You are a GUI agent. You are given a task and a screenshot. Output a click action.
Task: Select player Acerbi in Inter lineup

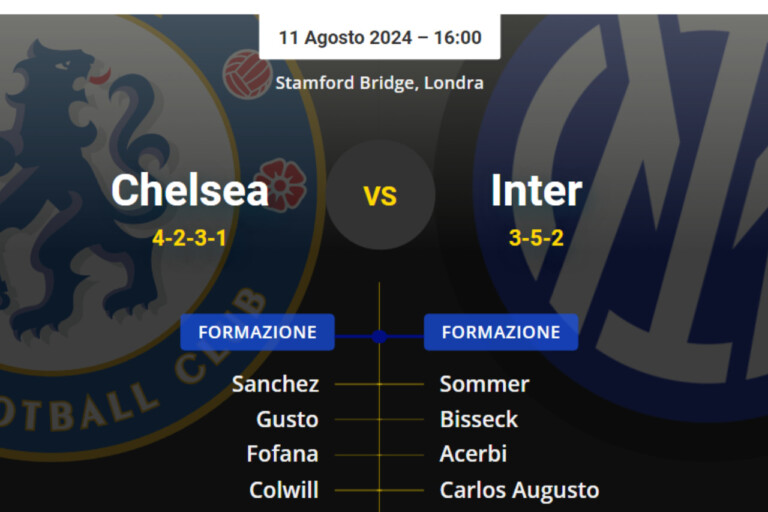(x=473, y=454)
